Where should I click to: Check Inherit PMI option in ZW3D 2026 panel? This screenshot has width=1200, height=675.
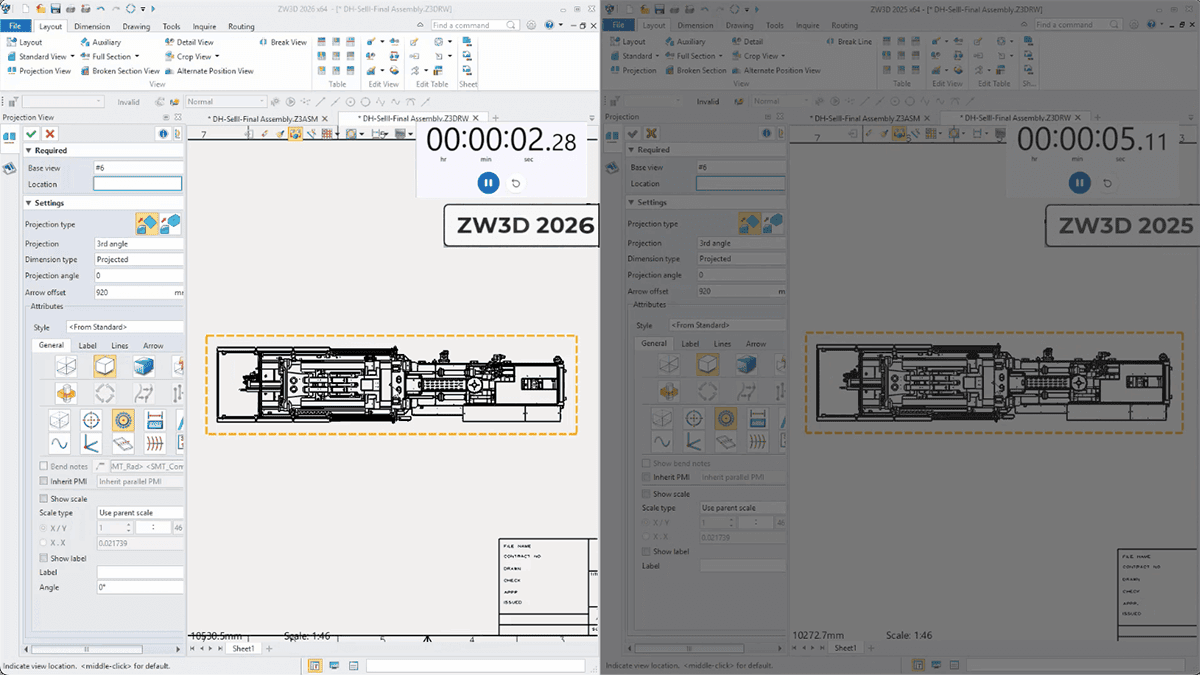tap(43, 482)
